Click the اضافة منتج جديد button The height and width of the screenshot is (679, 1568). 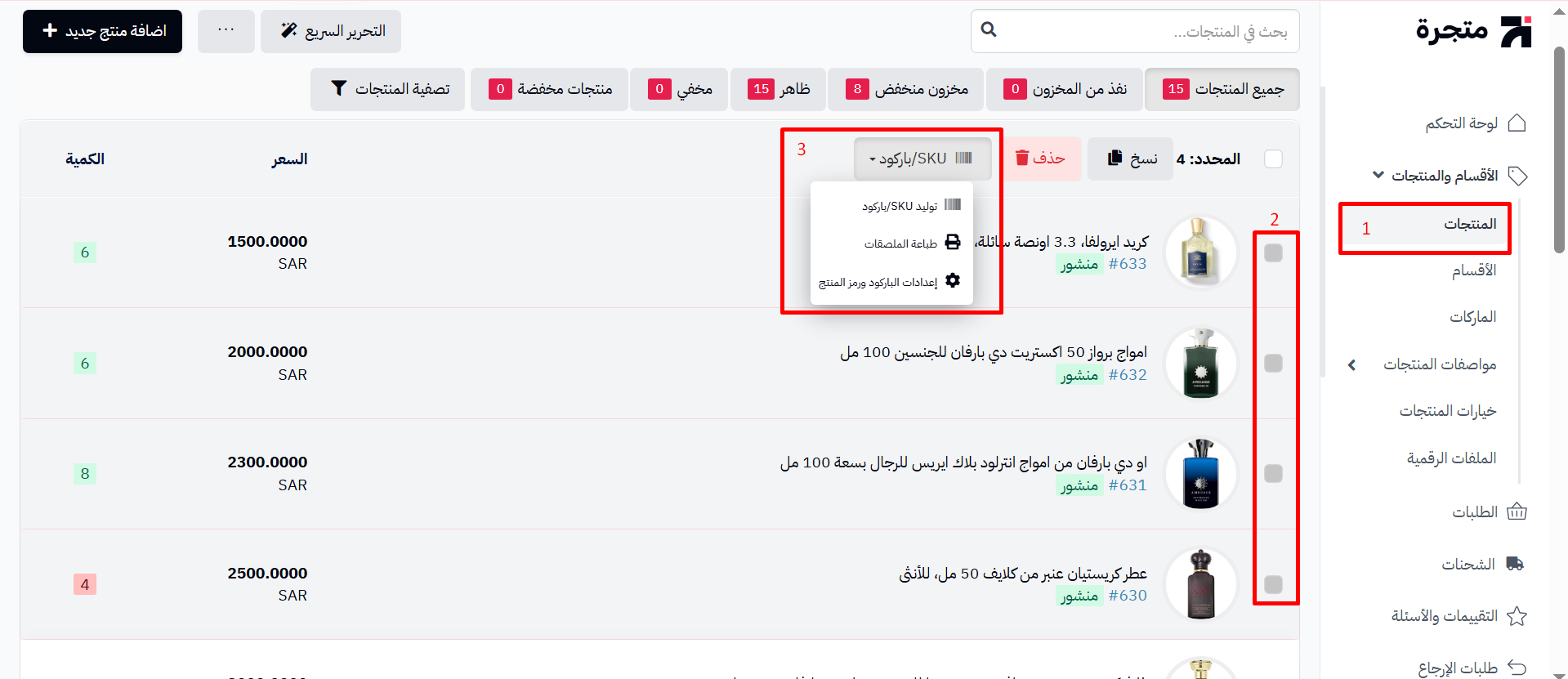[102, 31]
